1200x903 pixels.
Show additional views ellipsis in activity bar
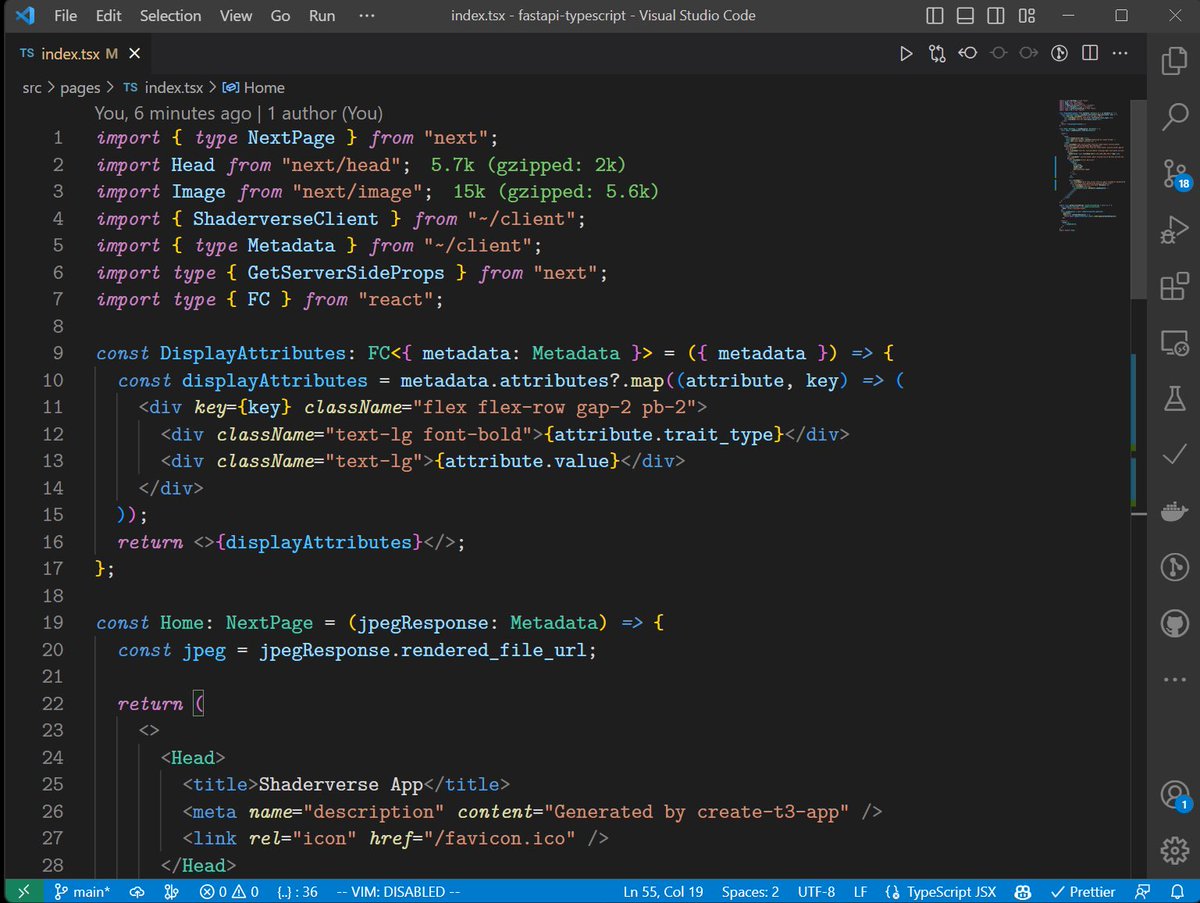[x=1174, y=680]
